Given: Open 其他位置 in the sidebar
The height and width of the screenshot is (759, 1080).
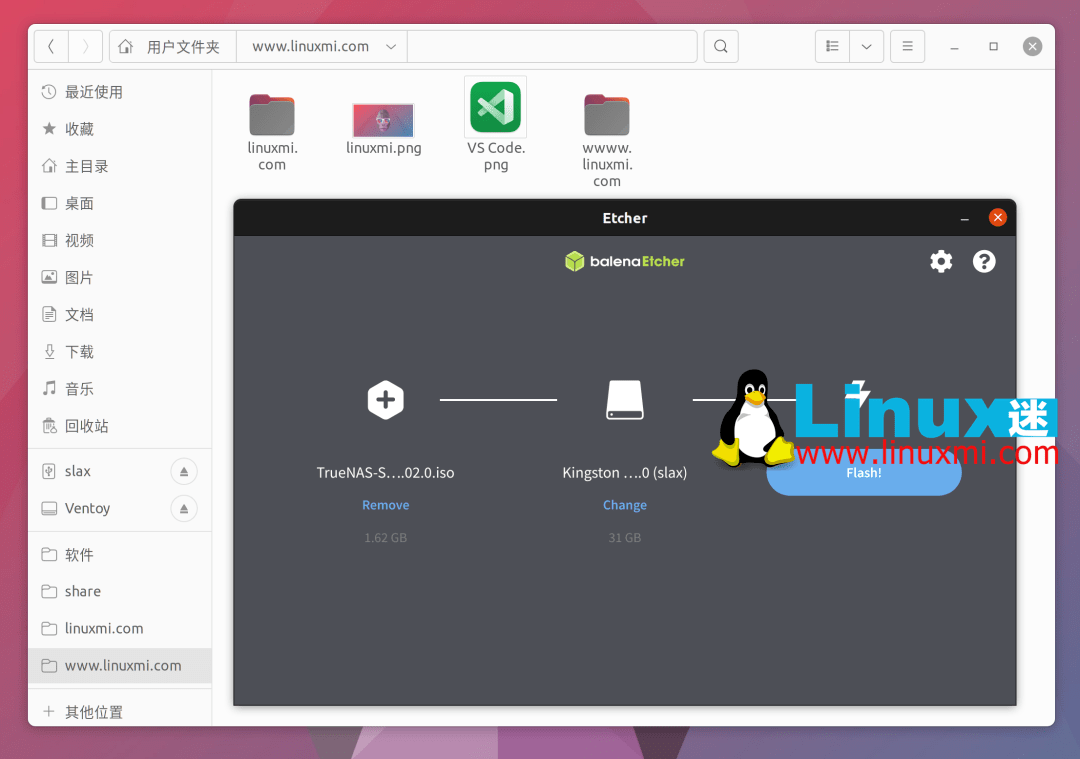Looking at the screenshot, I should coord(120,712).
